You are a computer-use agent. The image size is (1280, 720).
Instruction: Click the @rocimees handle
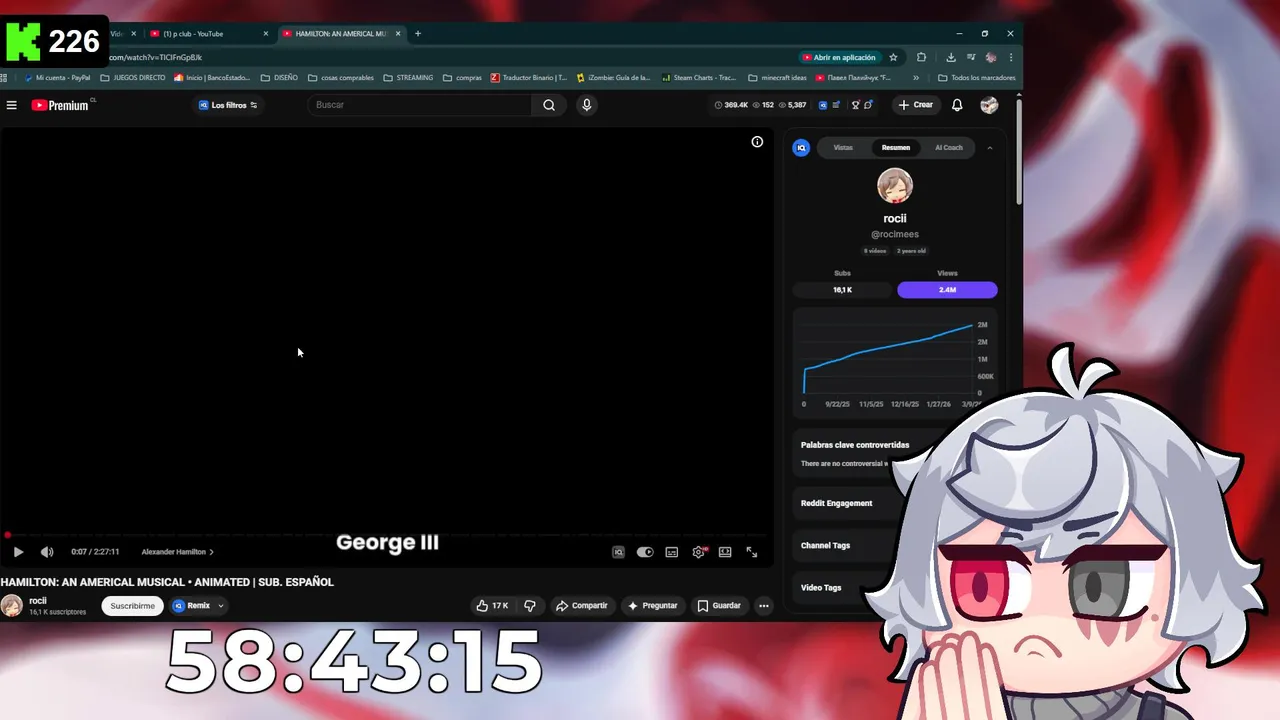point(895,234)
